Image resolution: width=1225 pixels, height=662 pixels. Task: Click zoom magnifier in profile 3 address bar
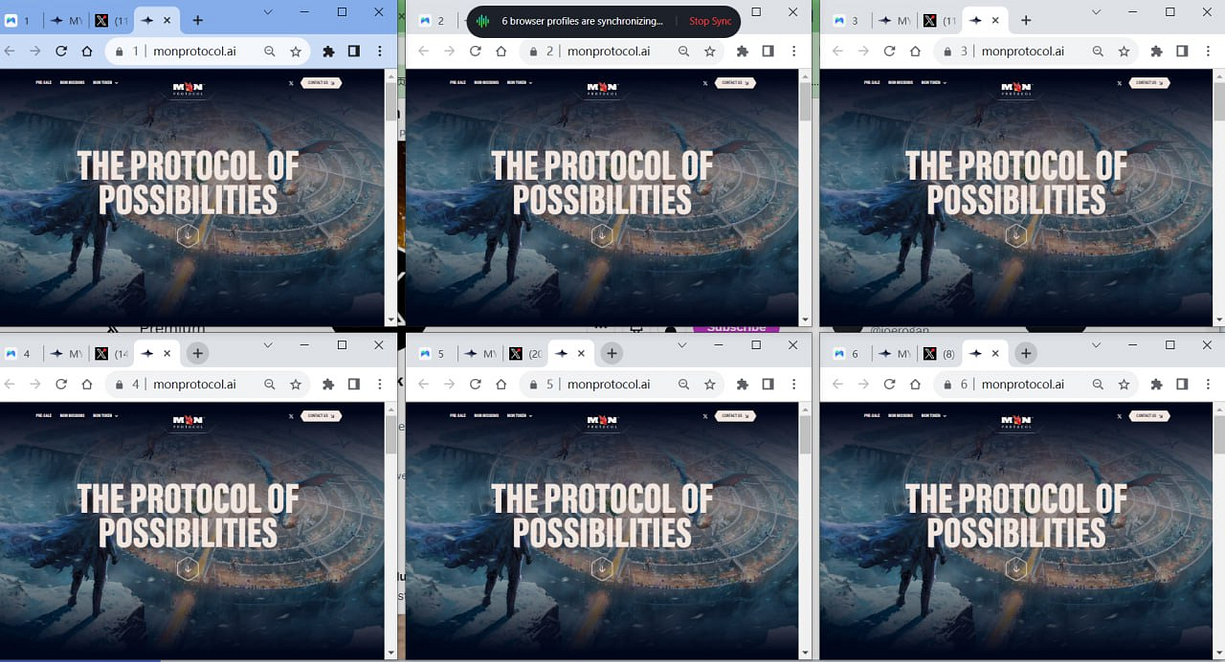pyautogui.click(x=1098, y=51)
